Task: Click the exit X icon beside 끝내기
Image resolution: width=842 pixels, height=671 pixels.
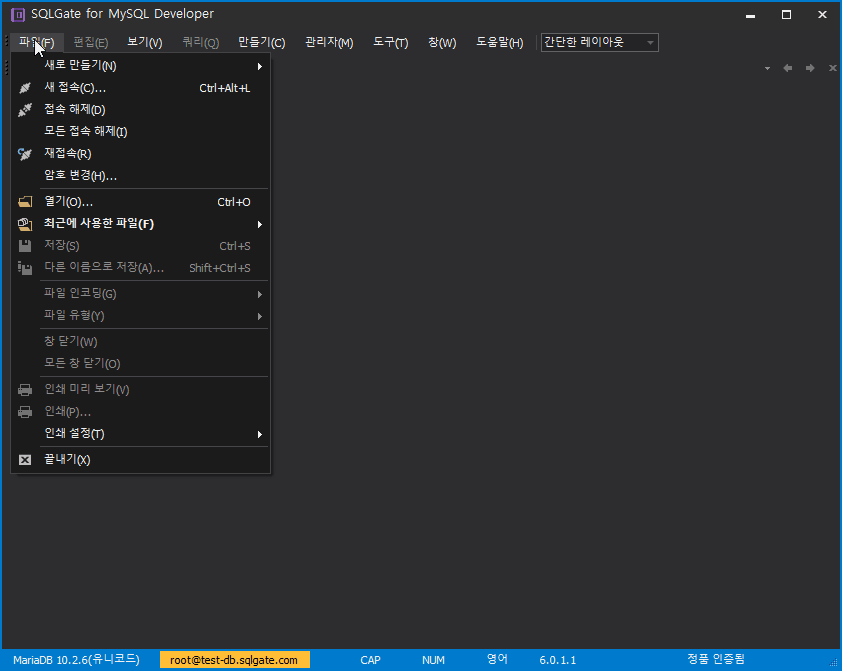Action: point(25,460)
